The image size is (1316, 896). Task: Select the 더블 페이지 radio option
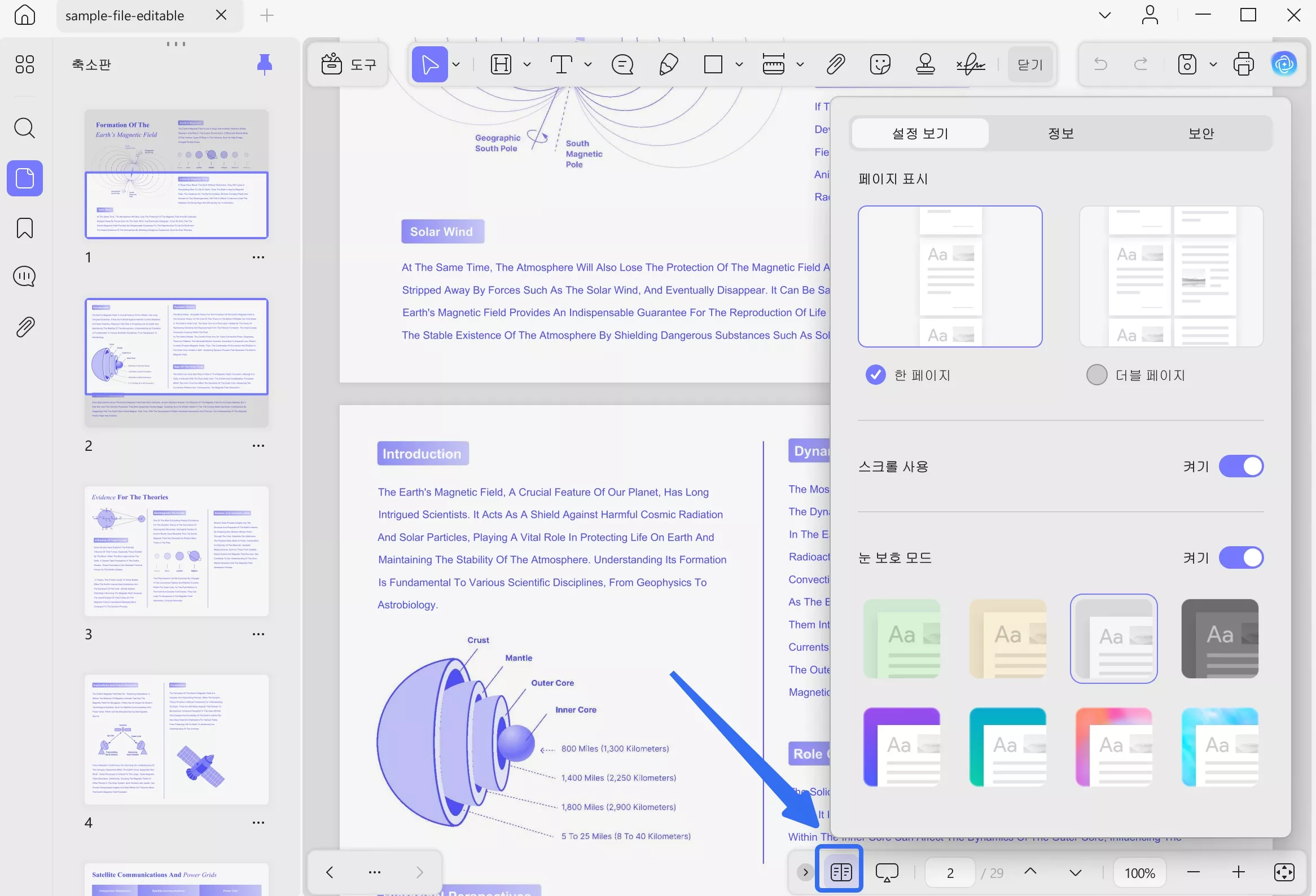tap(1096, 375)
